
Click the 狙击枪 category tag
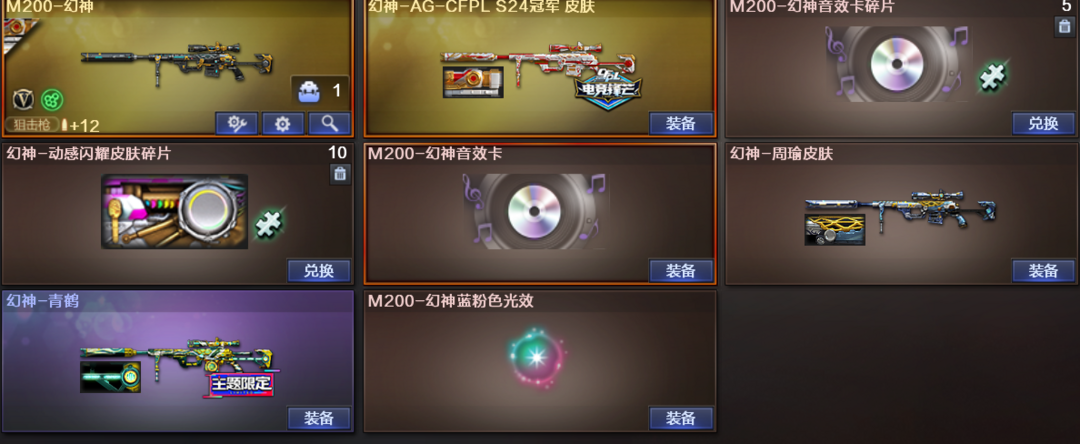coord(32,125)
